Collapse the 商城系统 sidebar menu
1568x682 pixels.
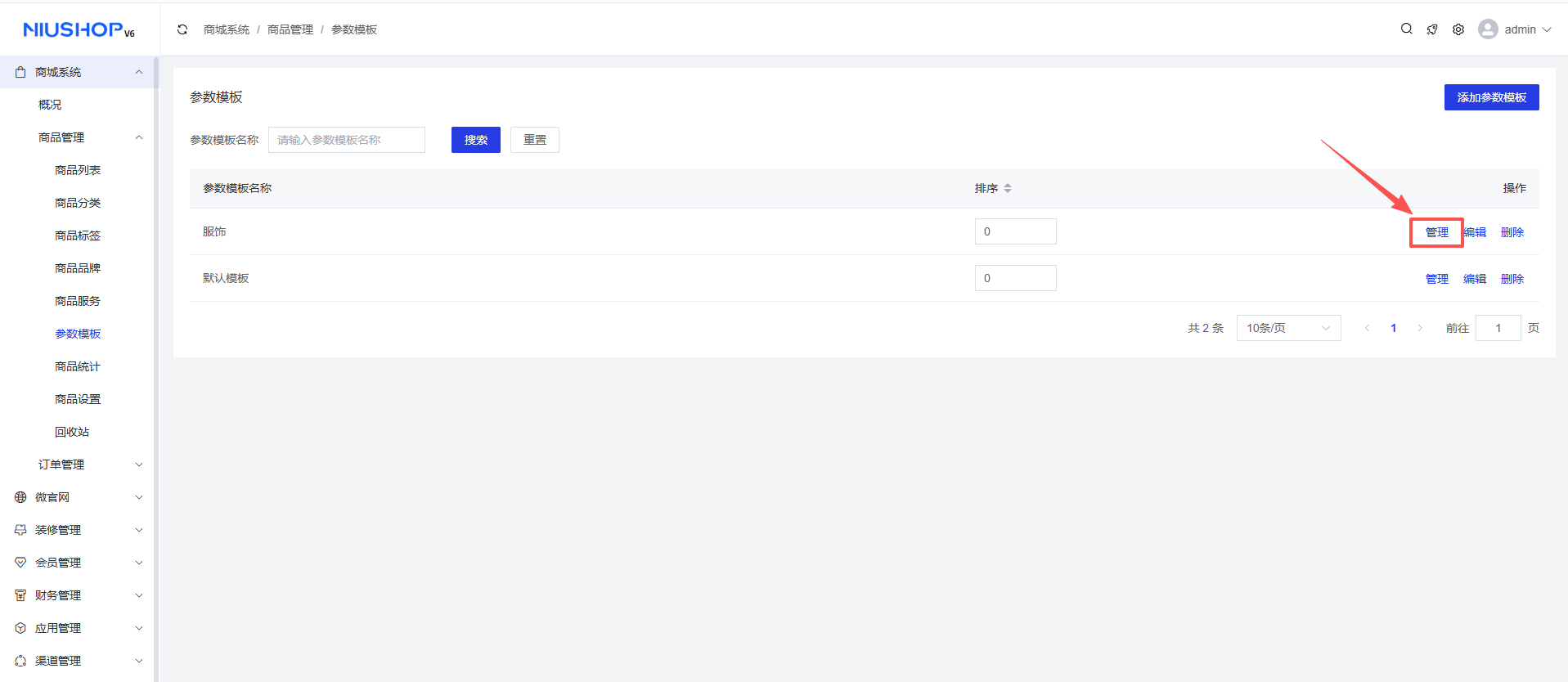click(x=139, y=72)
